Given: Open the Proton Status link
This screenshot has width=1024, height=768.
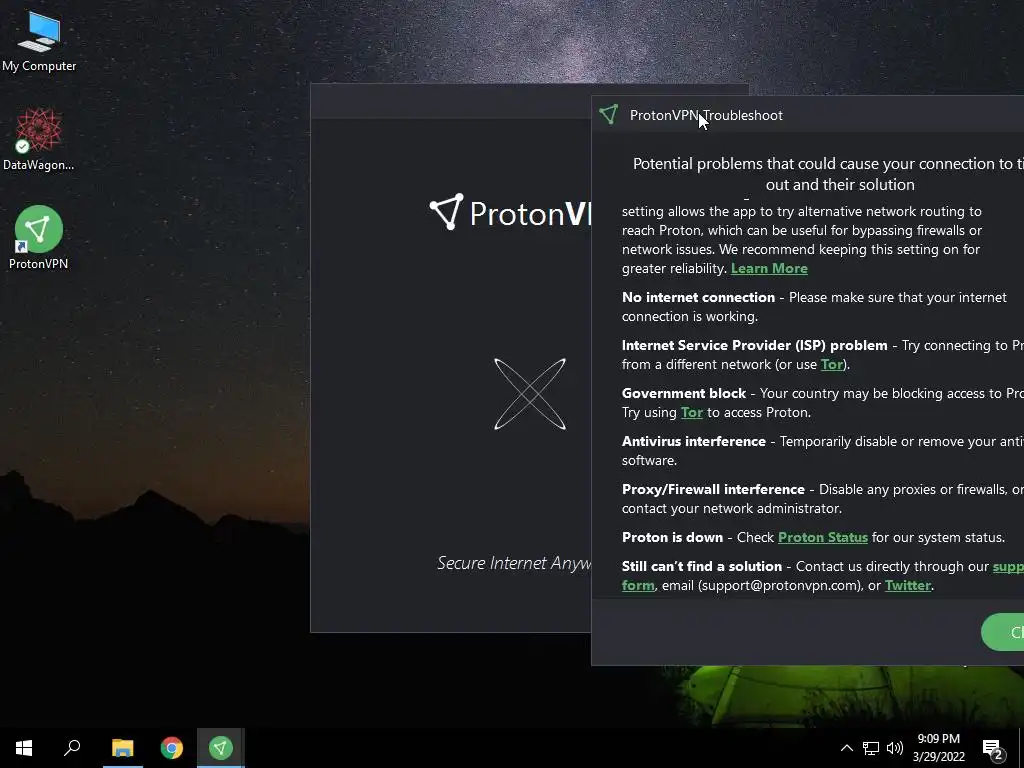Looking at the screenshot, I should point(823,537).
